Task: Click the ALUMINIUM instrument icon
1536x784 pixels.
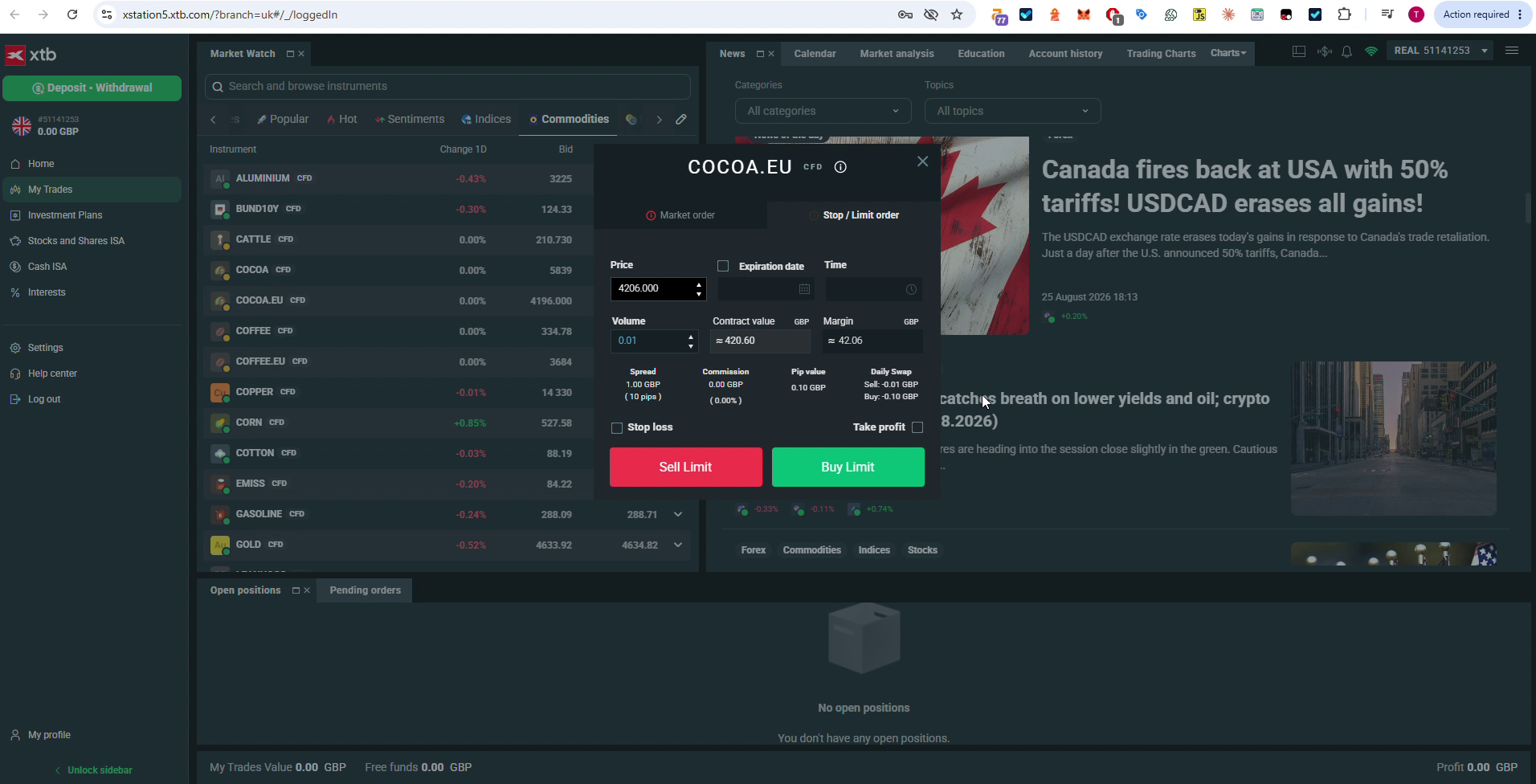Action: 219,179
